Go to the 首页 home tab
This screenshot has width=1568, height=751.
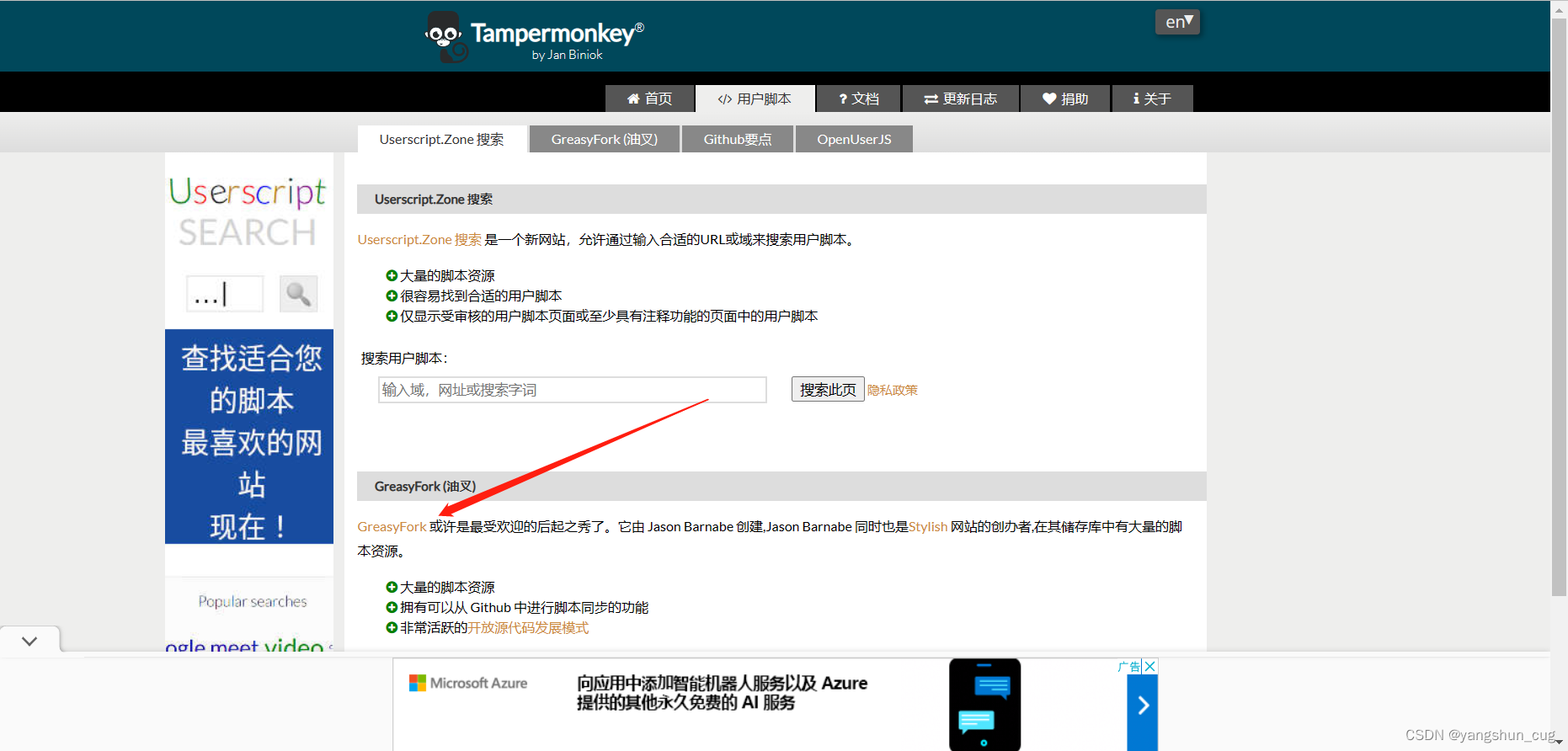tap(649, 99)
